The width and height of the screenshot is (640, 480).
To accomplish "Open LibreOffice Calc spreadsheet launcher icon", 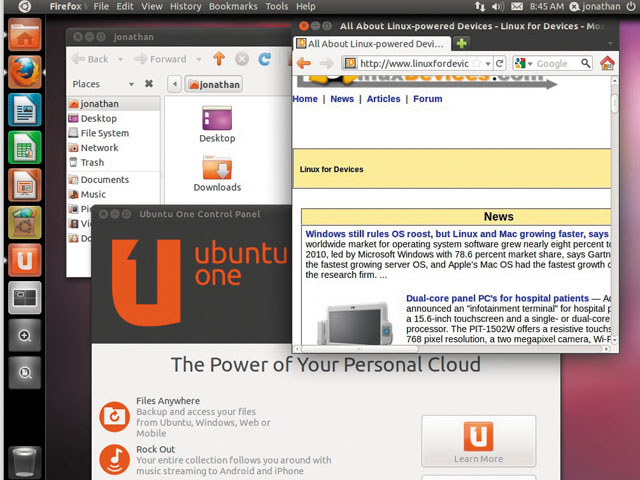I will [x=24, y=148].
